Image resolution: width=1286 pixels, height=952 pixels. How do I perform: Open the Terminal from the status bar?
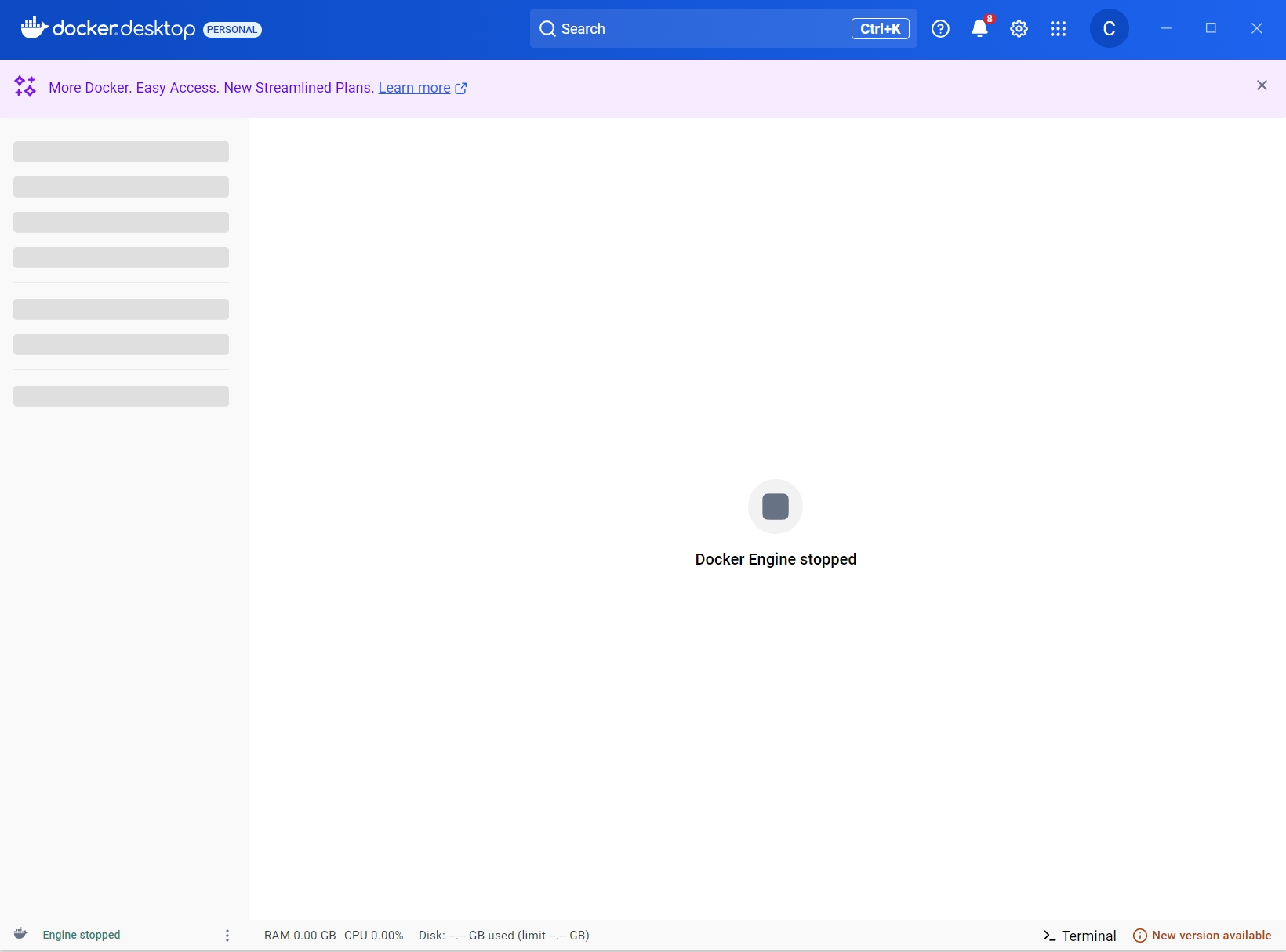click(1080, 935)
